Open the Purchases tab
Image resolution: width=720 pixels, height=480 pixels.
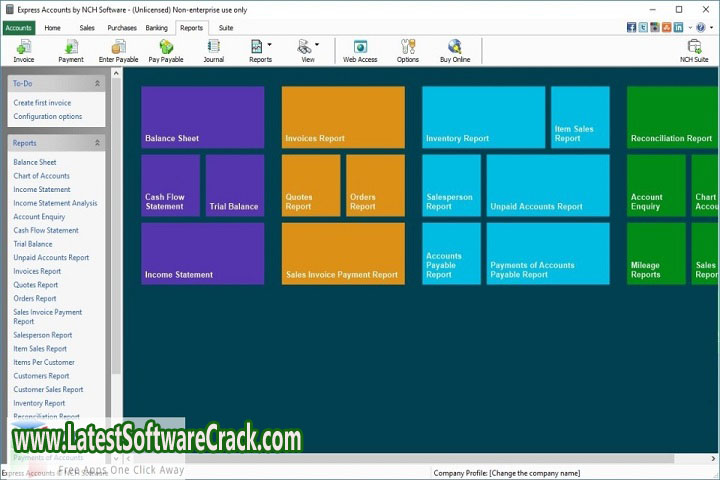click(122, 28)
